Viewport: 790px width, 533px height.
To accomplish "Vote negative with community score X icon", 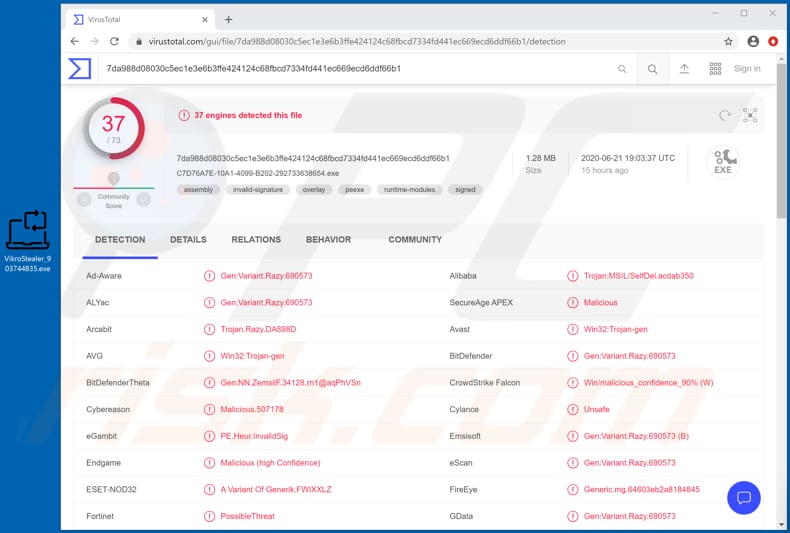I will point(84,200).
